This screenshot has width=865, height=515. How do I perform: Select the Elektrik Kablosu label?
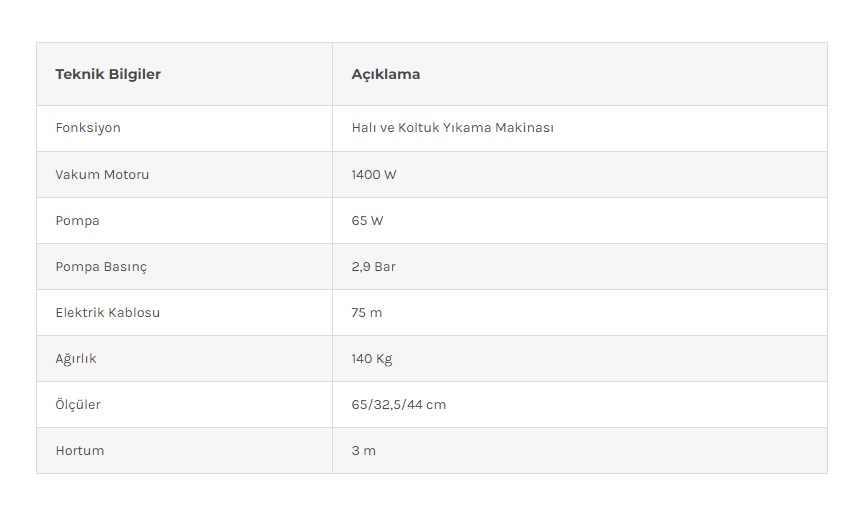point(108,313)
